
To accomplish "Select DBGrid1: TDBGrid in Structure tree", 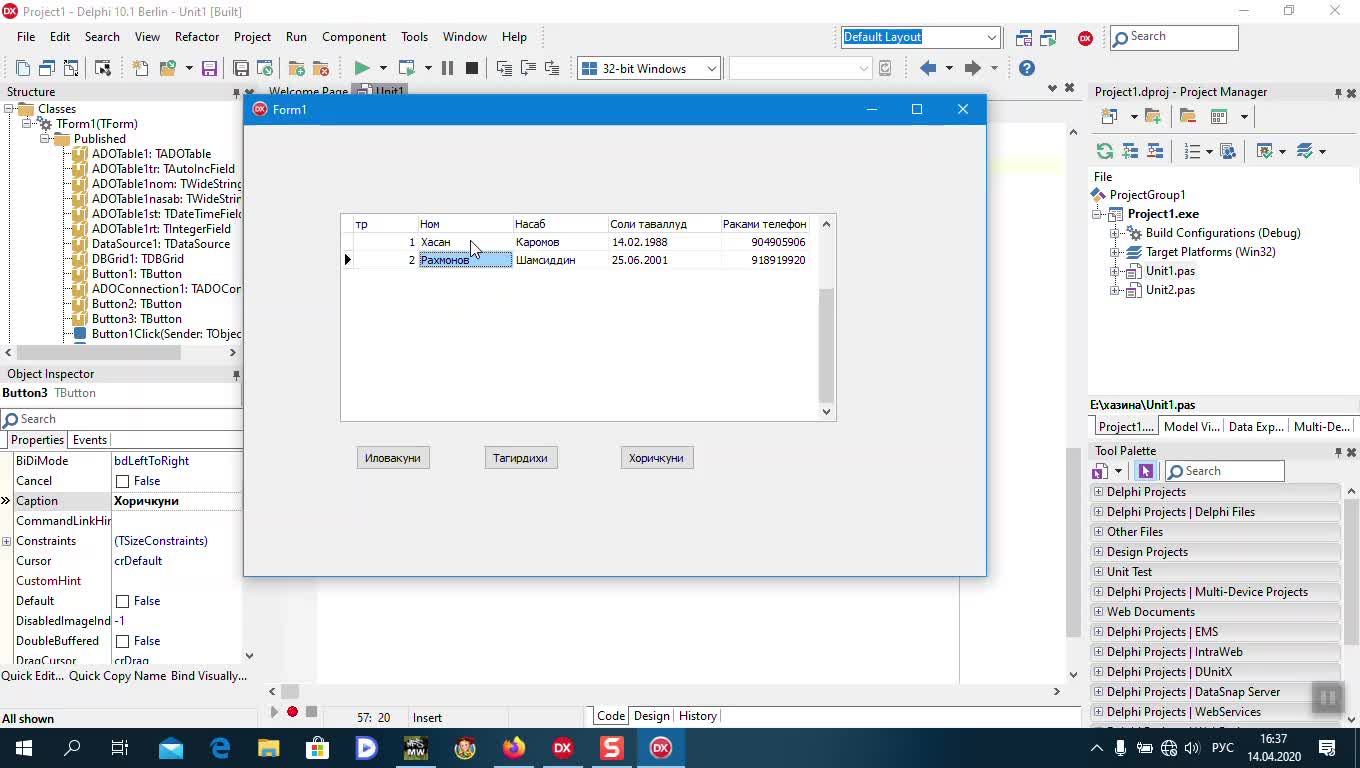I will click(x=138, y=259).
